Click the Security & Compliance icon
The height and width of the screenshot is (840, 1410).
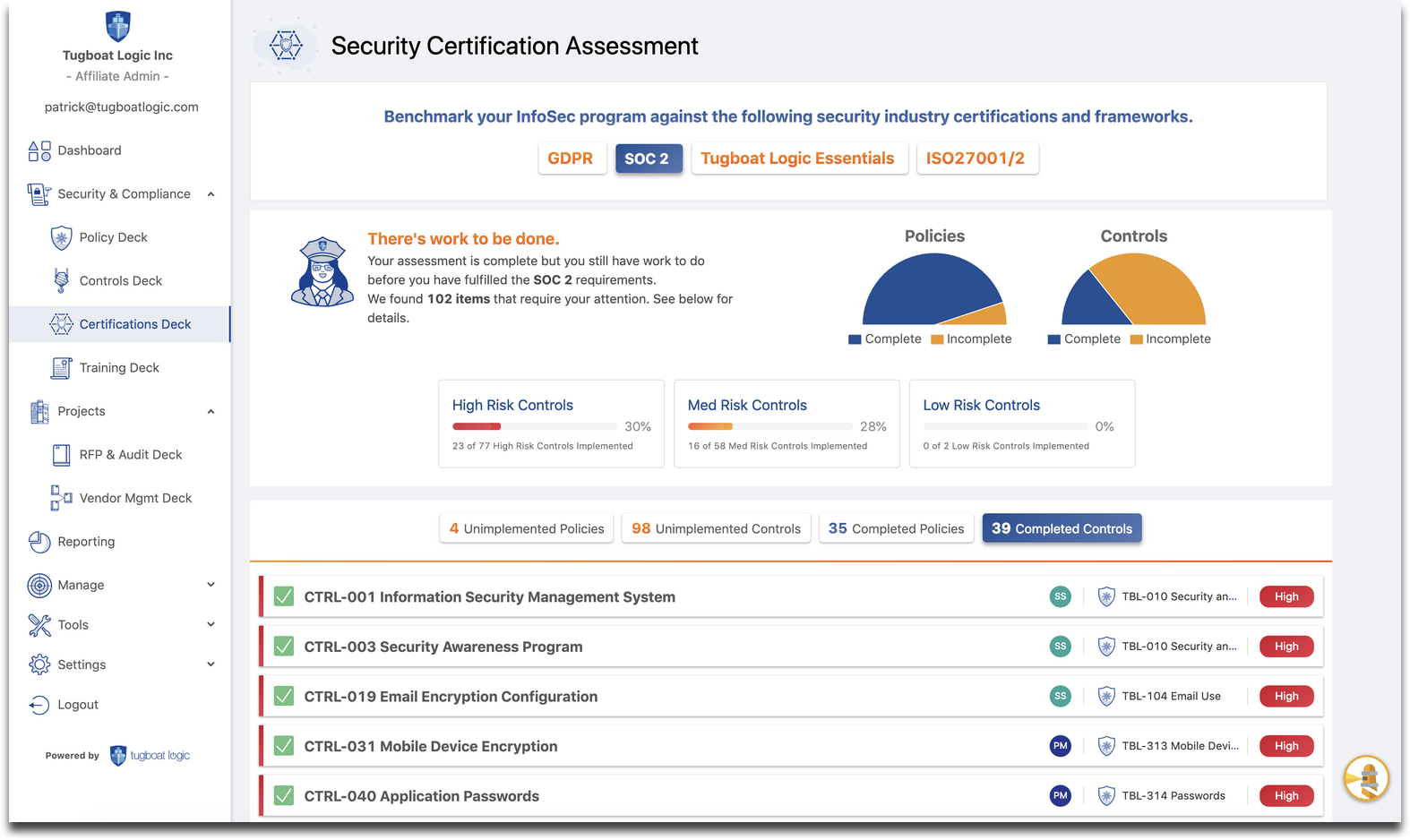pyautogui.click(x=39, y=194)
